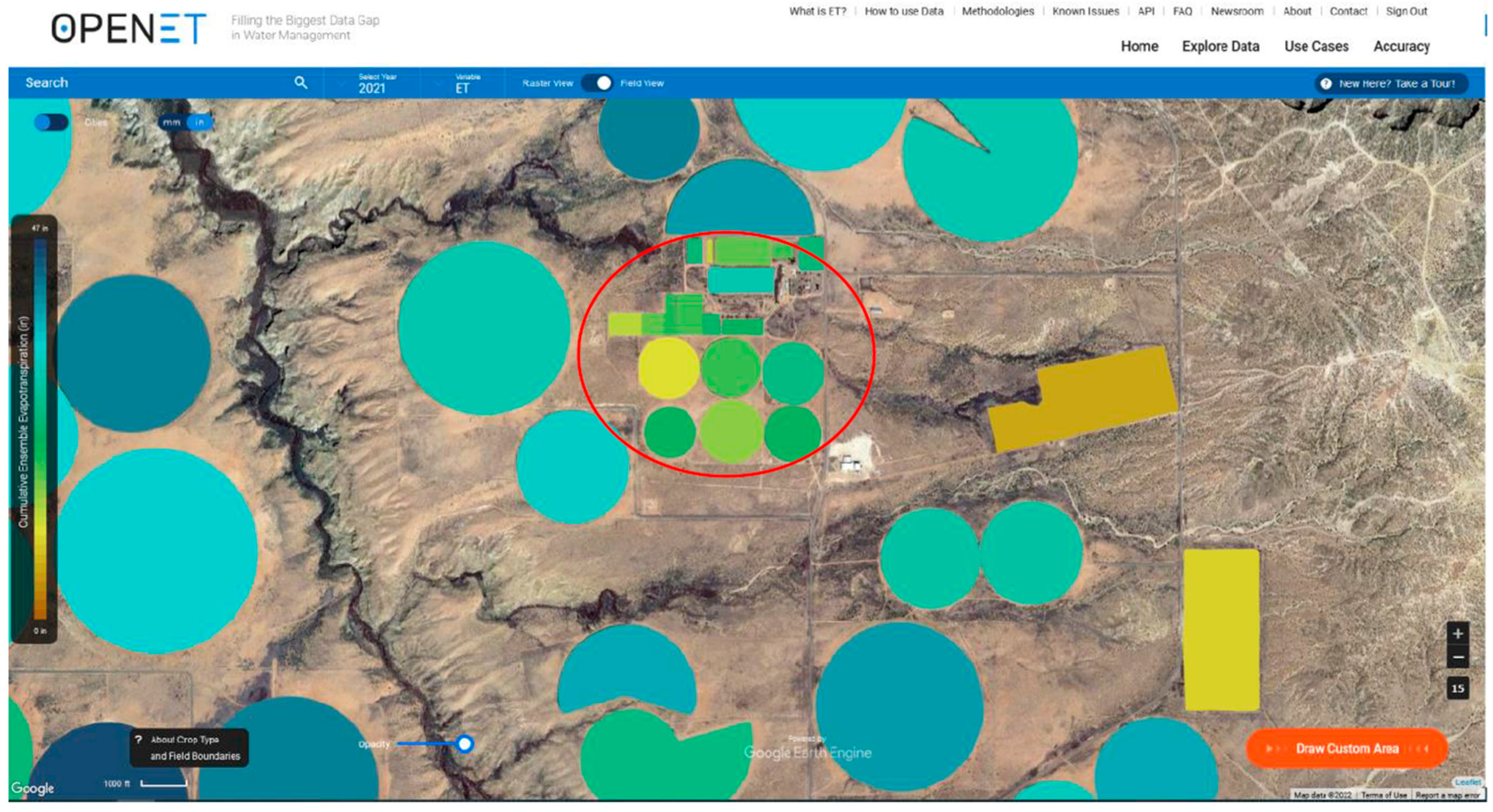Open the Accuracy menu item
Viewport: 1493px width, 812px height.
1401,46
